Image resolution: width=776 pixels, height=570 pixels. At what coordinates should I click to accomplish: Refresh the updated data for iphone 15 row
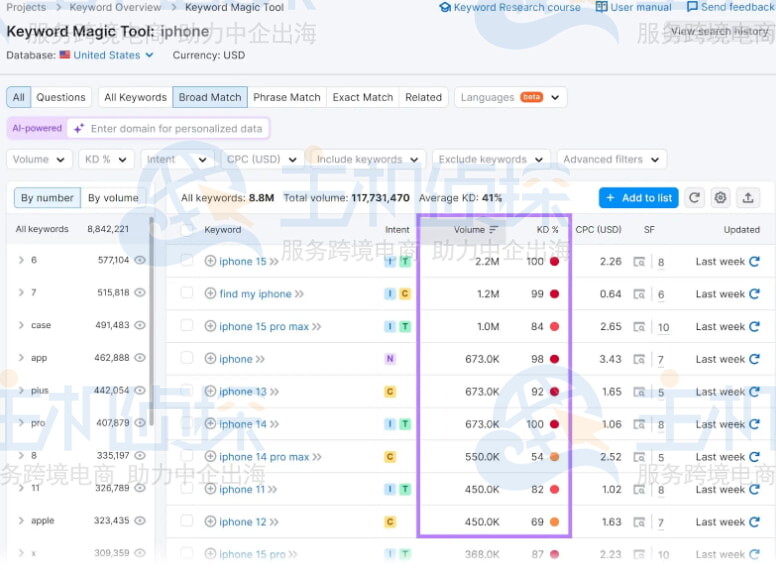point(754,262)
